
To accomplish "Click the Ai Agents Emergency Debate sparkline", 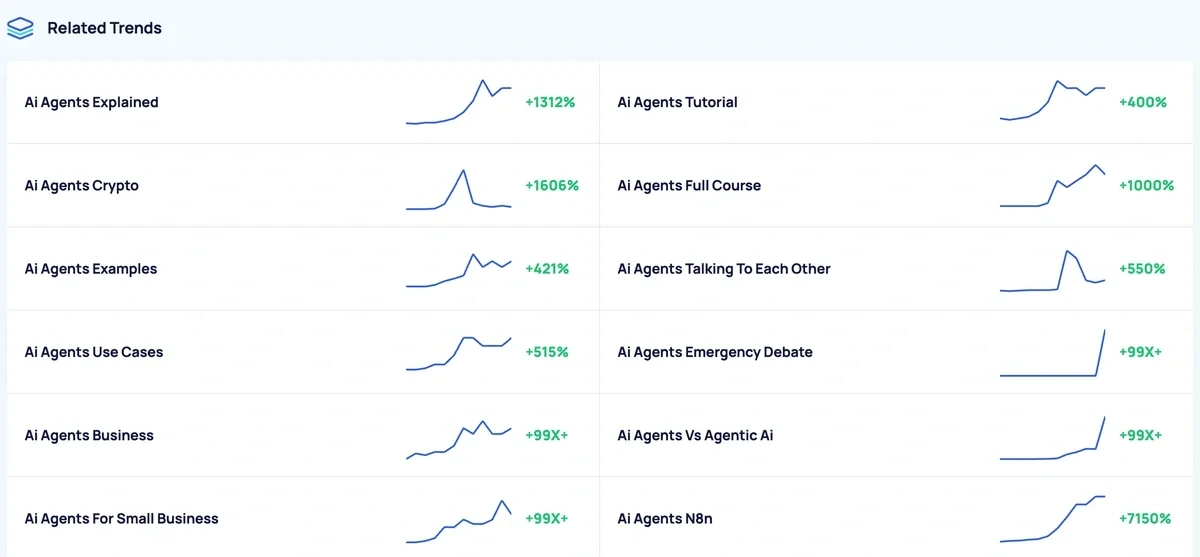I will point(1052,353).
